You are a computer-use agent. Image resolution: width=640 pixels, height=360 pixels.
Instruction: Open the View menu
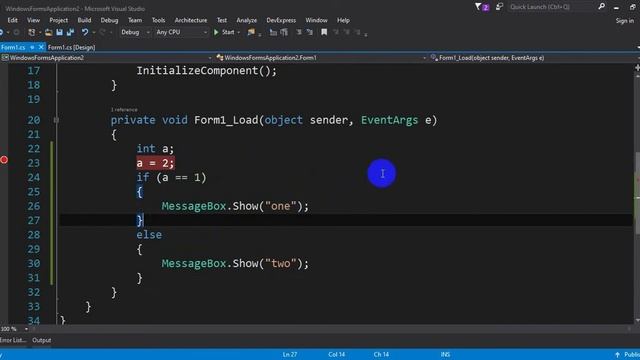pos(33,20)
